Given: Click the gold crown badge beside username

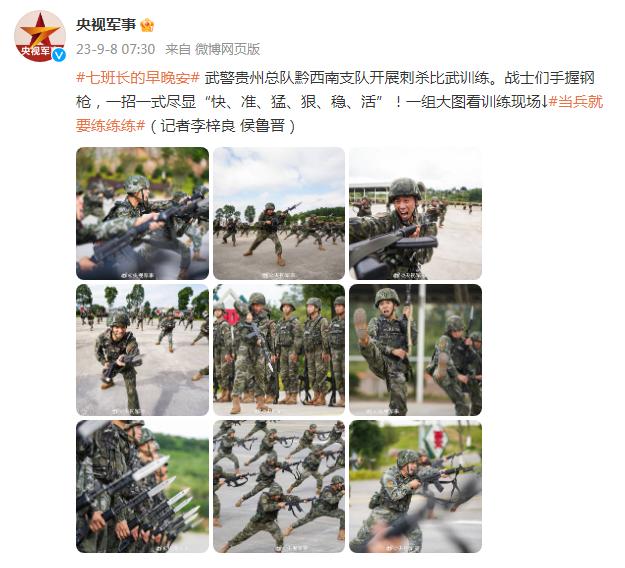Looking at the screenshot, I should pos(147,25).
